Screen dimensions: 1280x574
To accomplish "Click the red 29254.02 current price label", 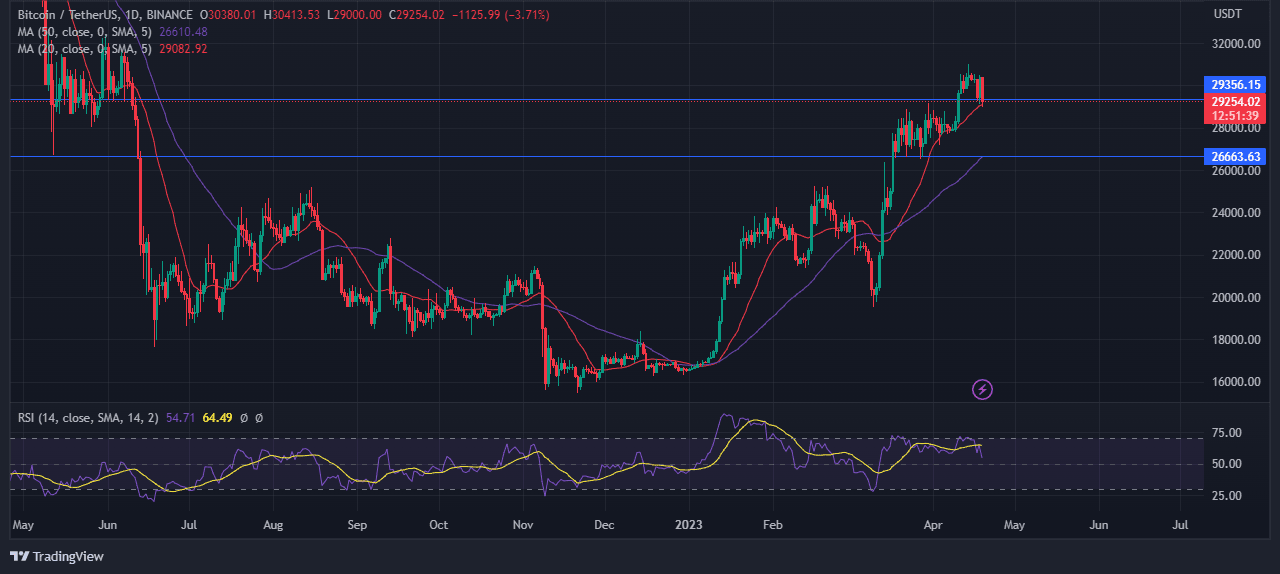I will [1237, 100].
